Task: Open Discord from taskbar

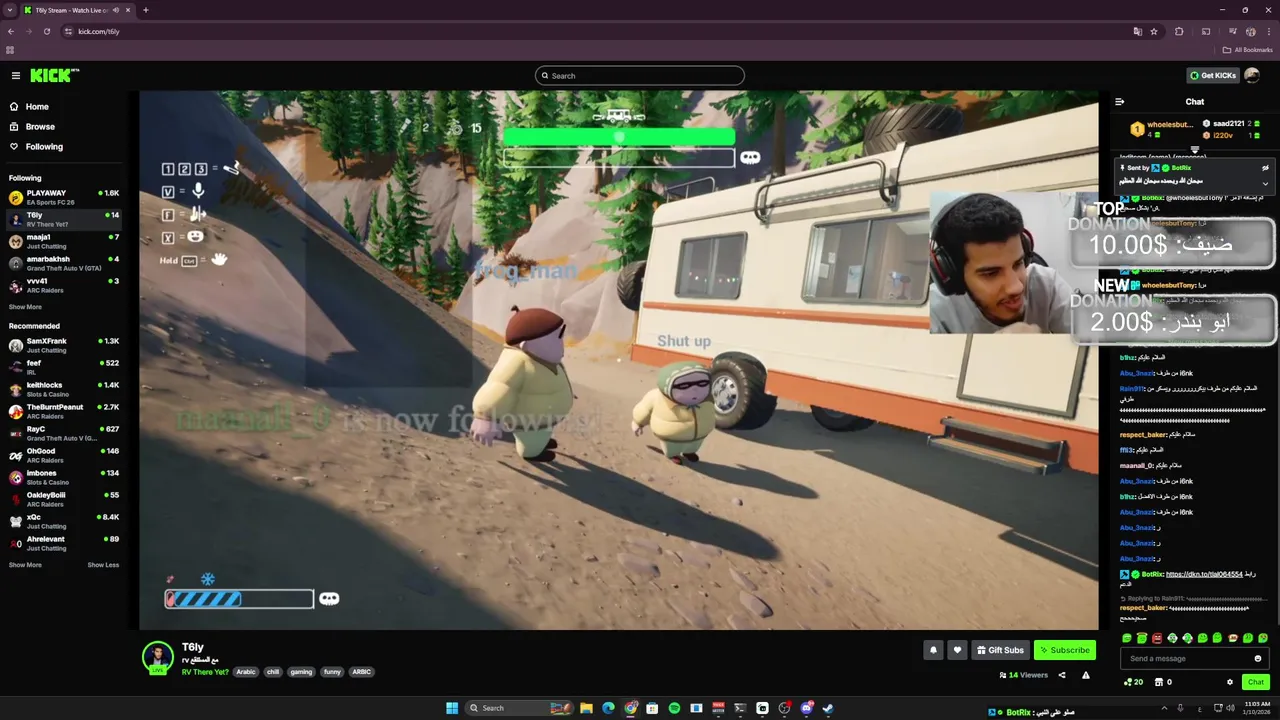Action: [806, 708]
